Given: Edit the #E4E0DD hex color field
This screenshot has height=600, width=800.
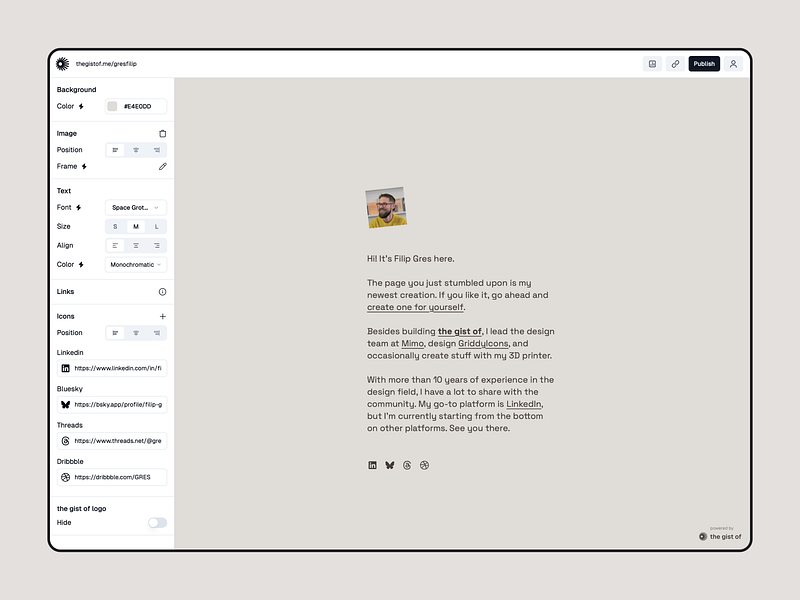Looking at the screenshot, I should [x=138, y=106].
